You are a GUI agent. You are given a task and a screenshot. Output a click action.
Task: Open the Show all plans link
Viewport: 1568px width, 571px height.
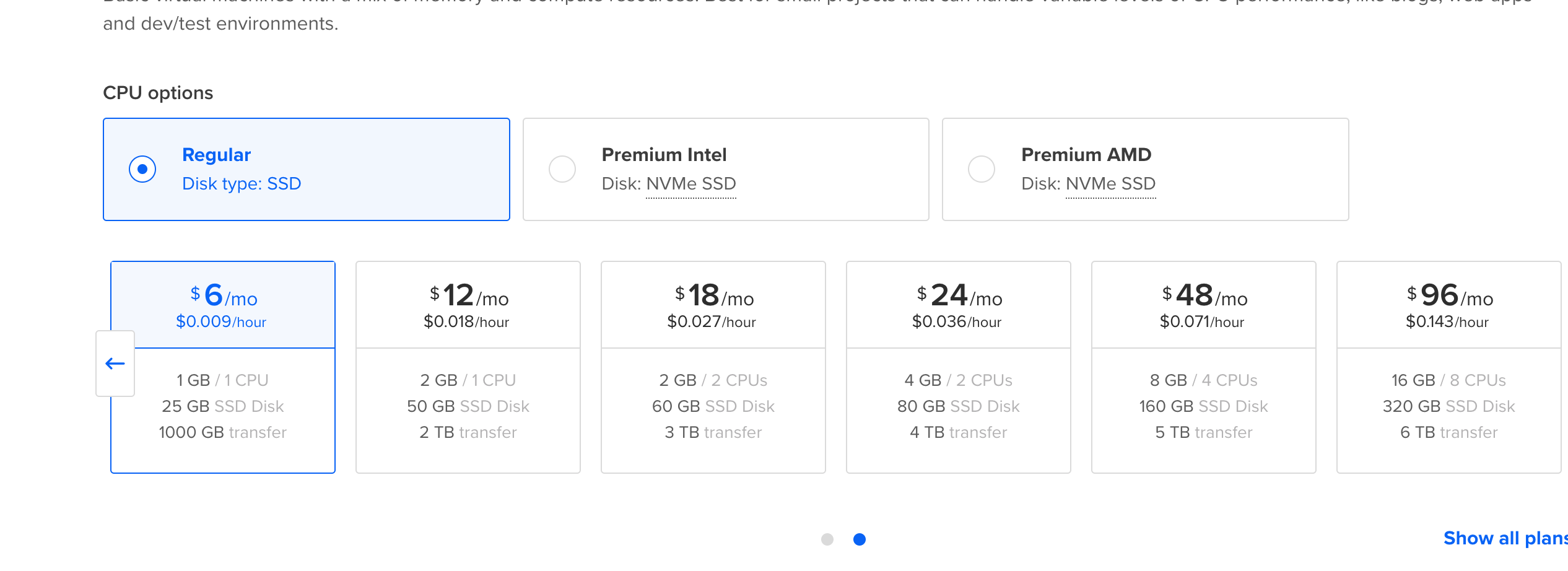pyautogui.click(x=1505, y=538)
